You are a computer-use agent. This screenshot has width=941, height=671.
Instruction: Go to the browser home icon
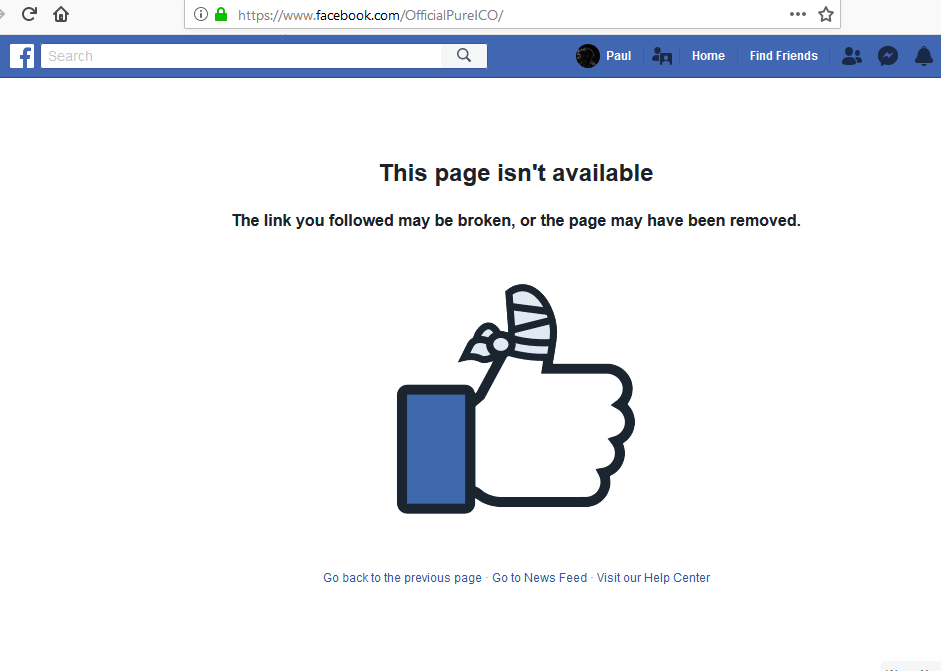[61, 14]
